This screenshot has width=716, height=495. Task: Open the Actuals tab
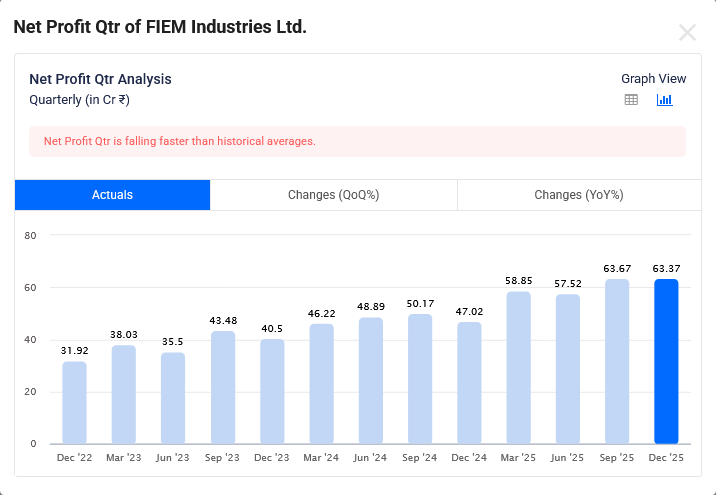tap(112, 195)
